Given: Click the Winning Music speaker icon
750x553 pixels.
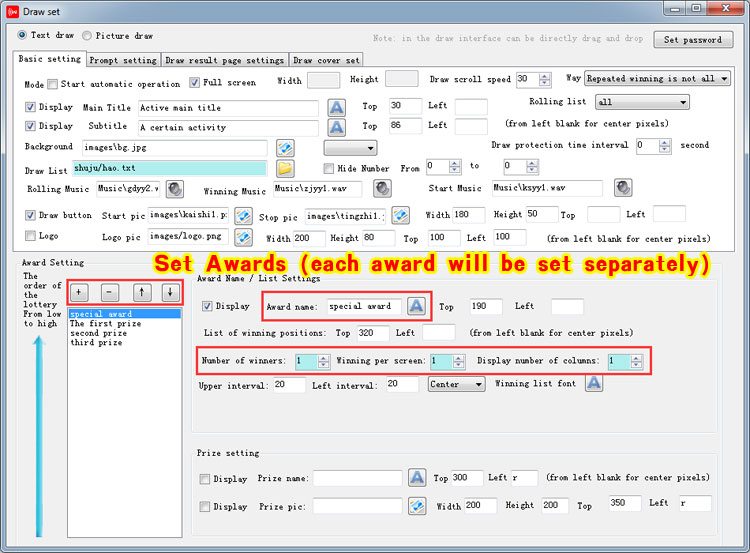Looking at the screenshot, I should coord(382,188).
